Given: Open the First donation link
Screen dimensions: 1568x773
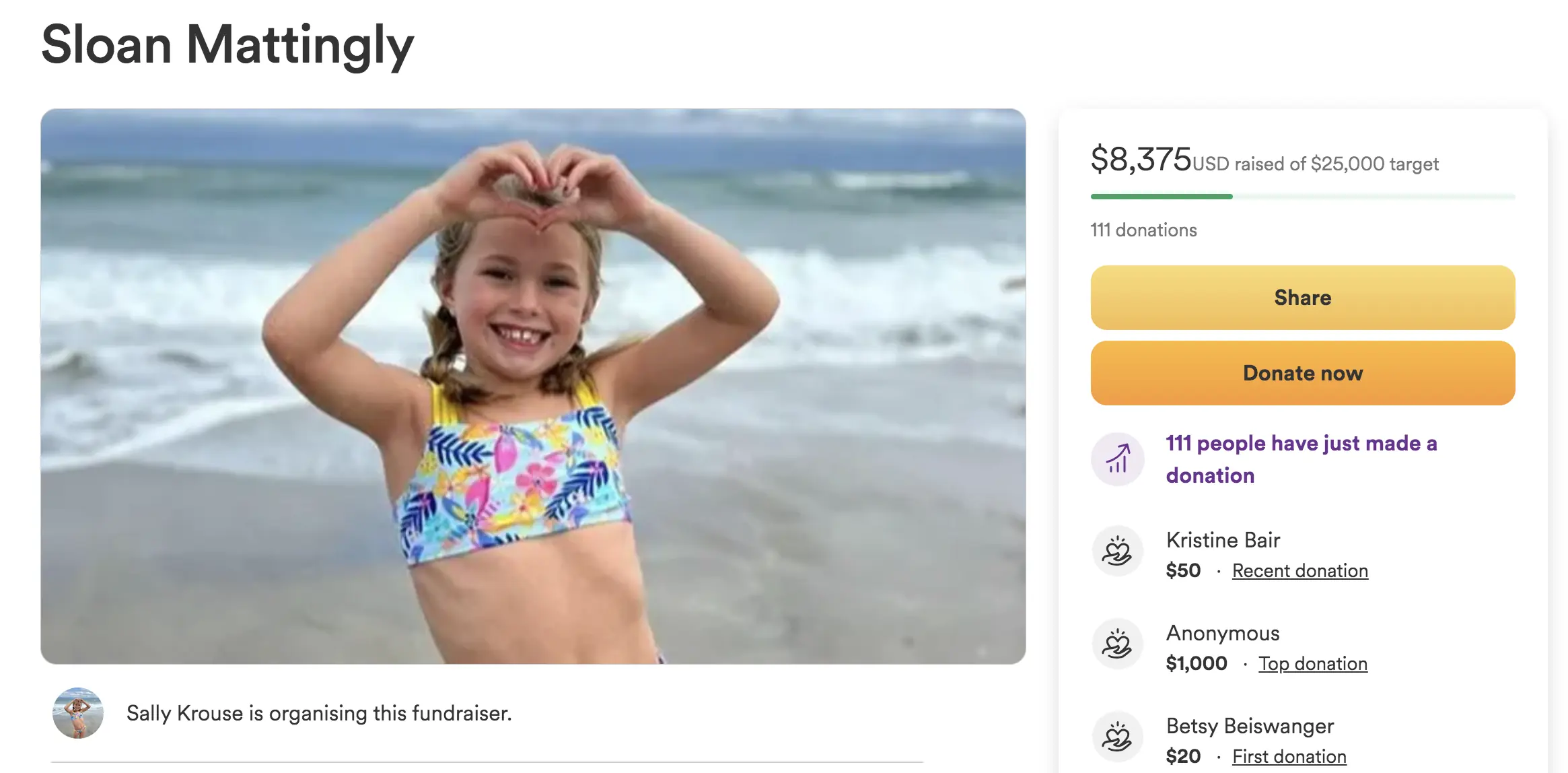Looking at the screenshot, I should click(1289, 757).
